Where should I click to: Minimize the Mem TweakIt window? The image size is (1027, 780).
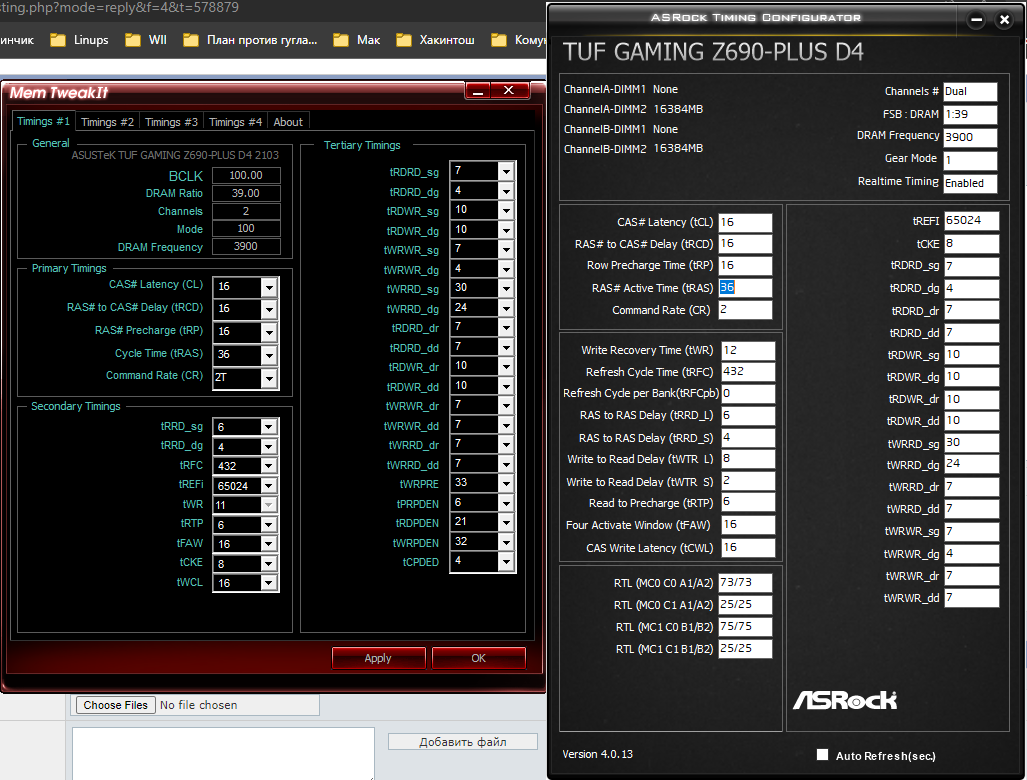coord(478,90)
